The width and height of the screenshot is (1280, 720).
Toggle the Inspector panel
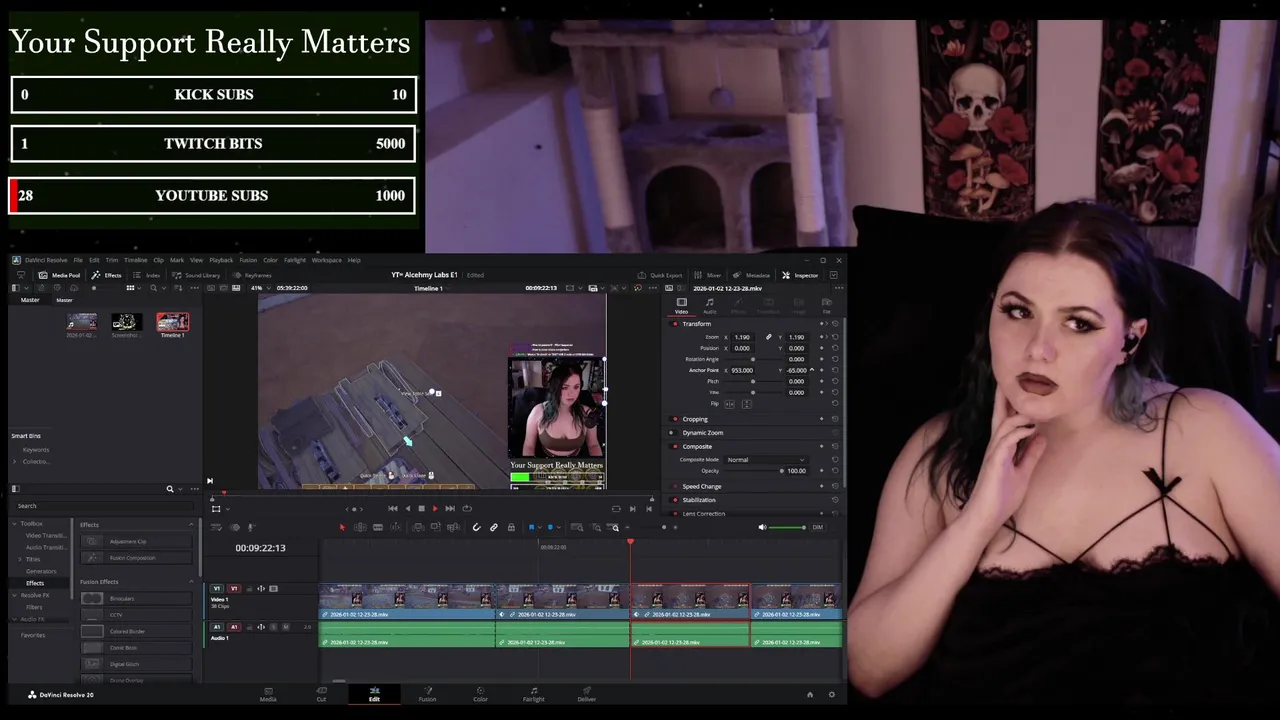point(801,275)
